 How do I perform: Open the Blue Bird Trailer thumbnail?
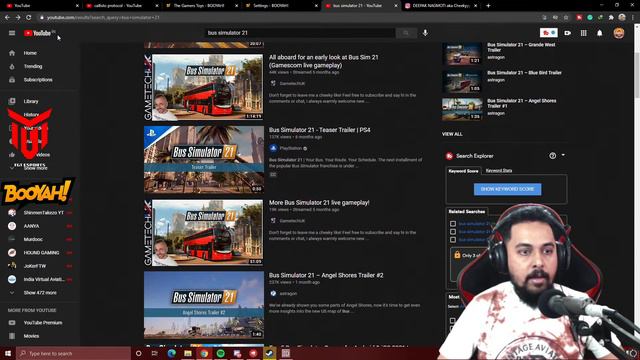462,81
